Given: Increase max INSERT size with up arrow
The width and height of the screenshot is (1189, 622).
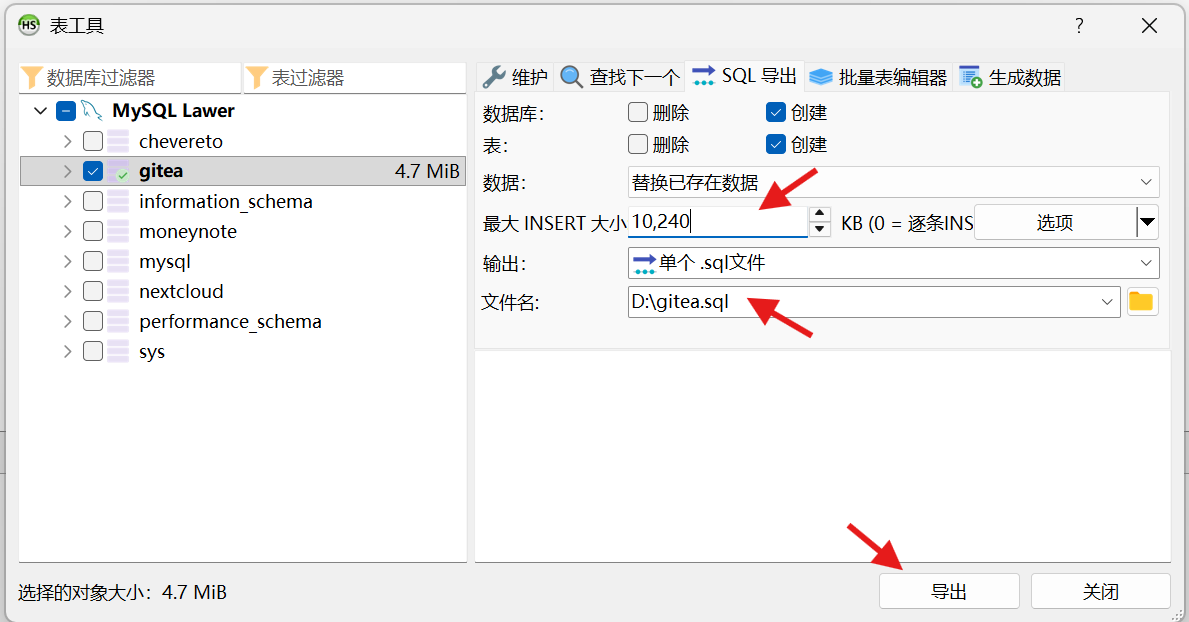Looking at the screenshot, I should (820, 214).
